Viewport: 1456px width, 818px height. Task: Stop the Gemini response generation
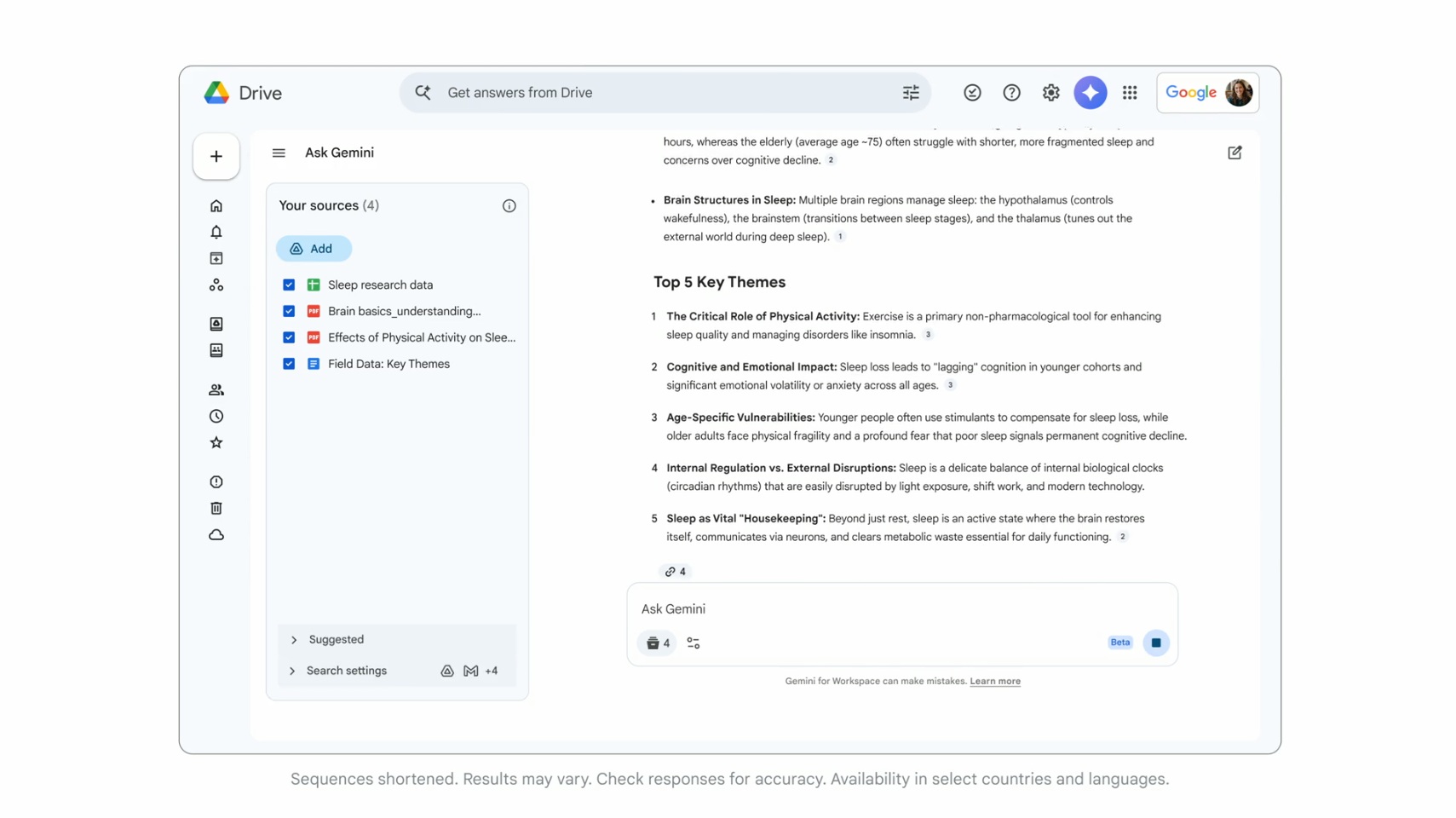pyautogui.click(x=1155, y=643)
